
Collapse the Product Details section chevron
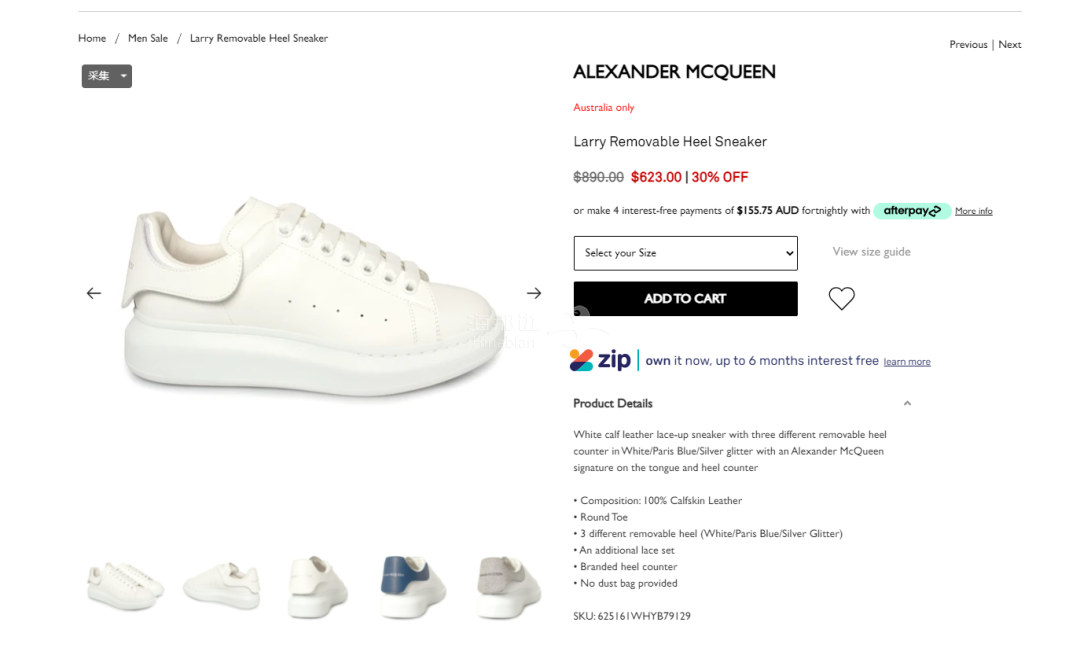(x=907, y=404)
